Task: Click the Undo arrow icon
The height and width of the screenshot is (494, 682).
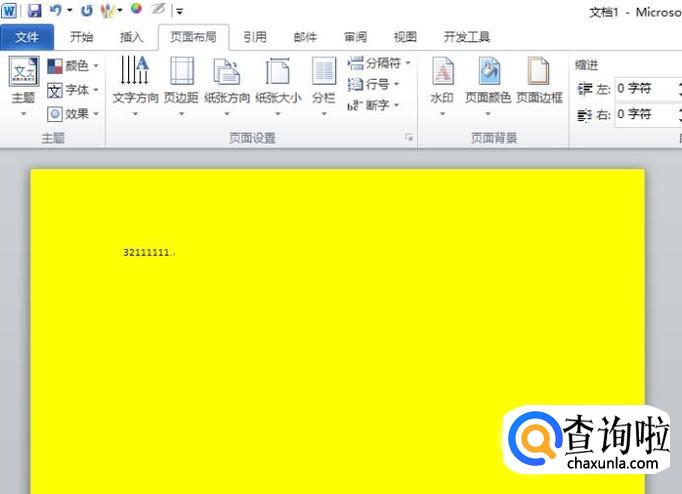Action: [56, 10]
